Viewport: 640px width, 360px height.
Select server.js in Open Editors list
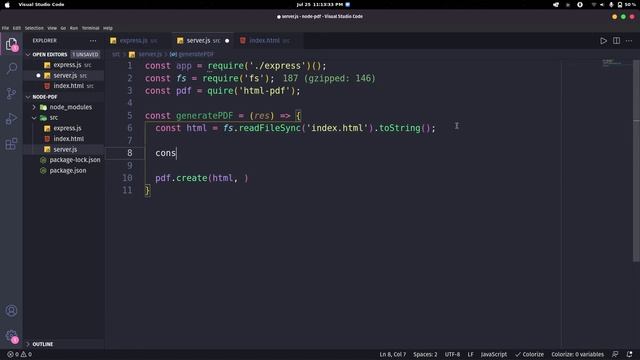[65, 76]
